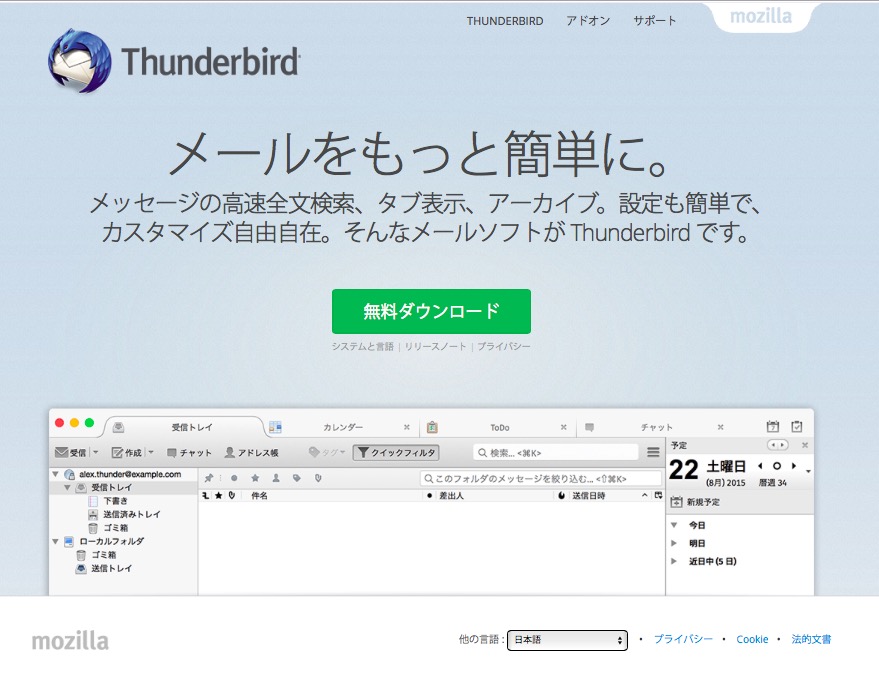The height and width of the screenshot is (681, 879).
Task: Open the プライバシー link below download button
Action: (503, 346)
